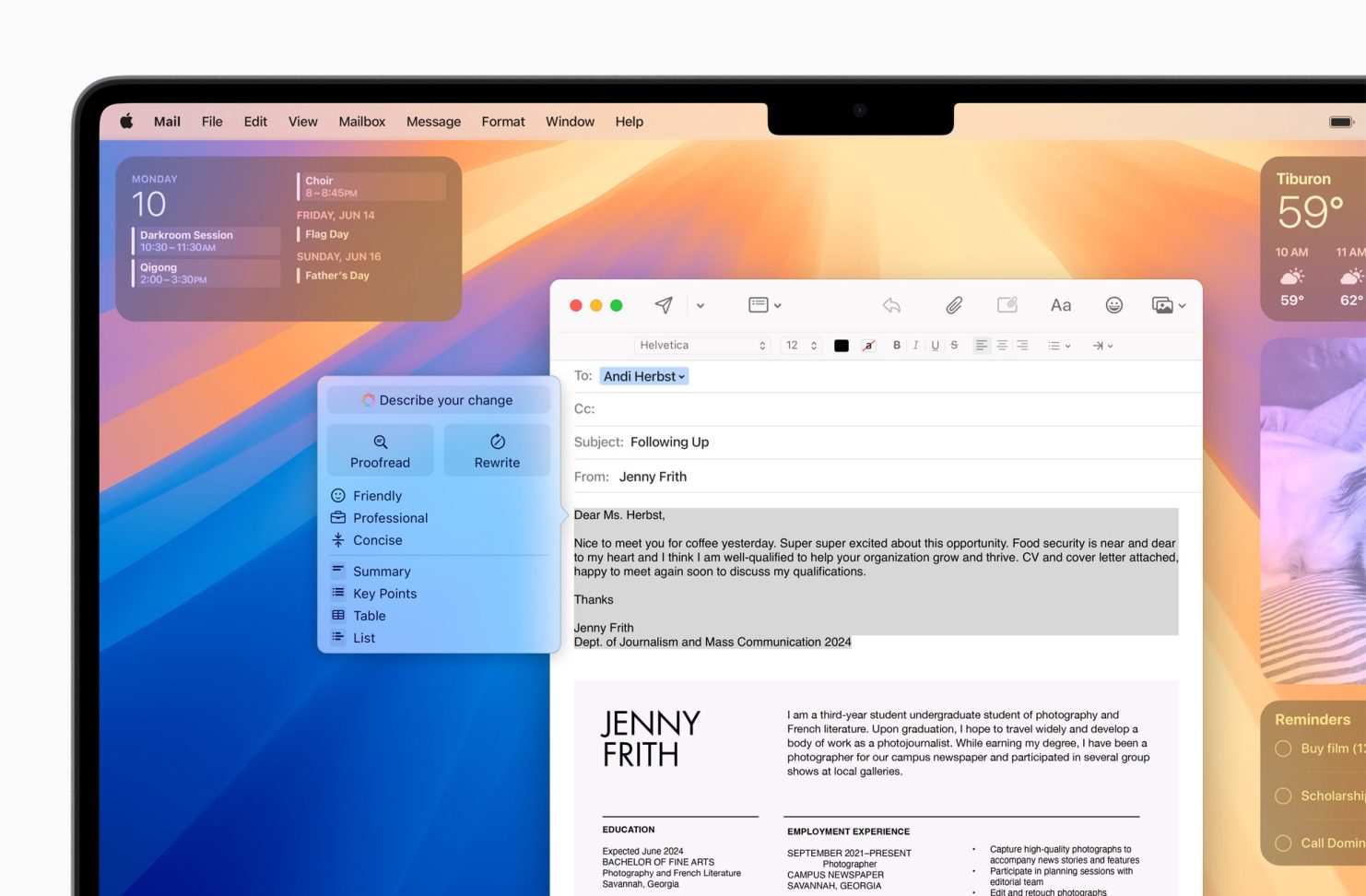This screenshot has height=896, width=1366.
Task: Open the Help menu
Action: 630,122
